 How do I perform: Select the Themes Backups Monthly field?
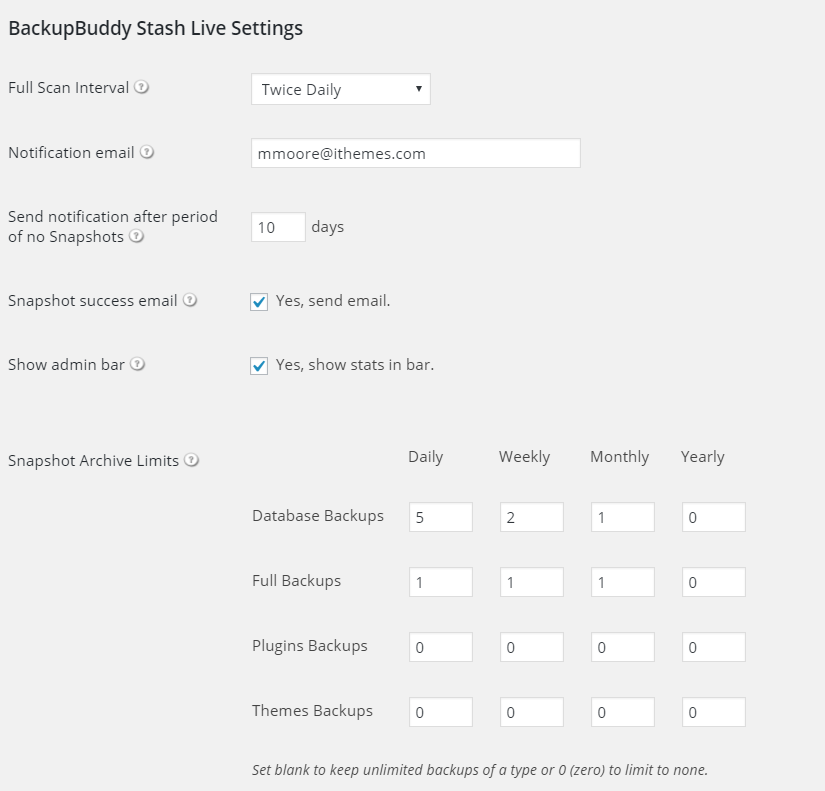coord(623,712)
